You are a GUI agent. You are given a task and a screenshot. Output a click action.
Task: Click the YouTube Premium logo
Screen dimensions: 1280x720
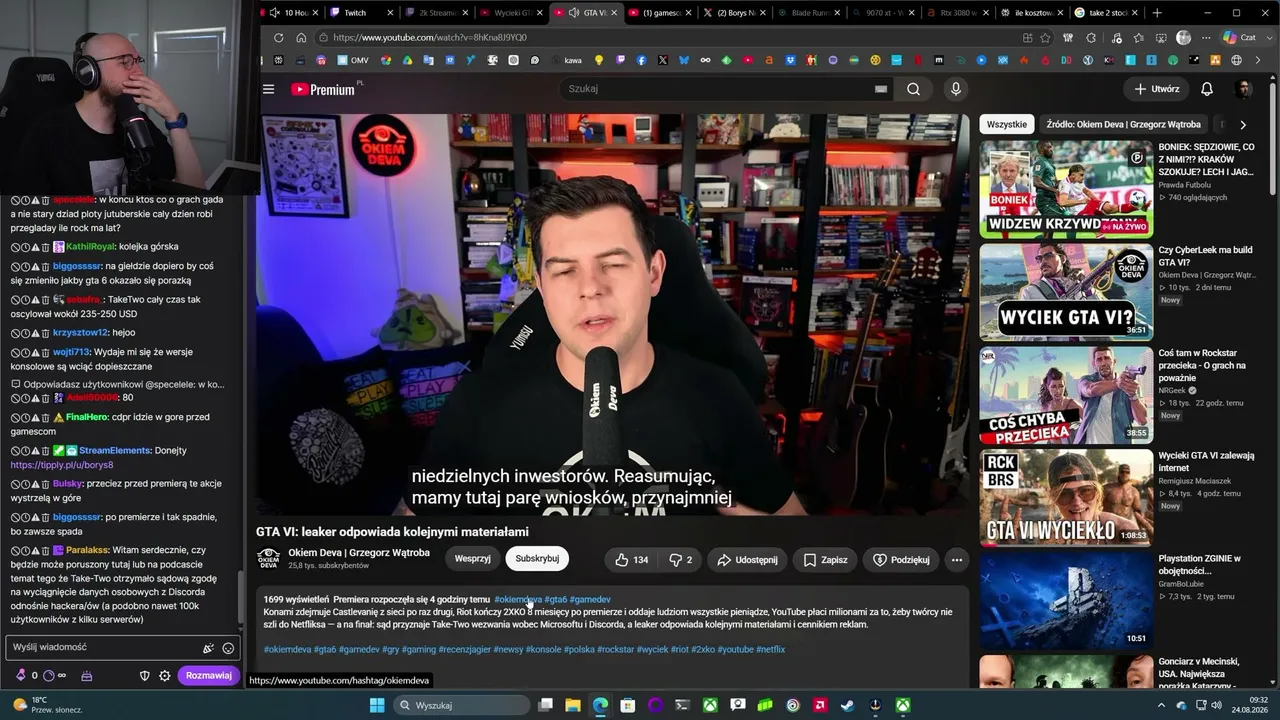pos(323,89)
